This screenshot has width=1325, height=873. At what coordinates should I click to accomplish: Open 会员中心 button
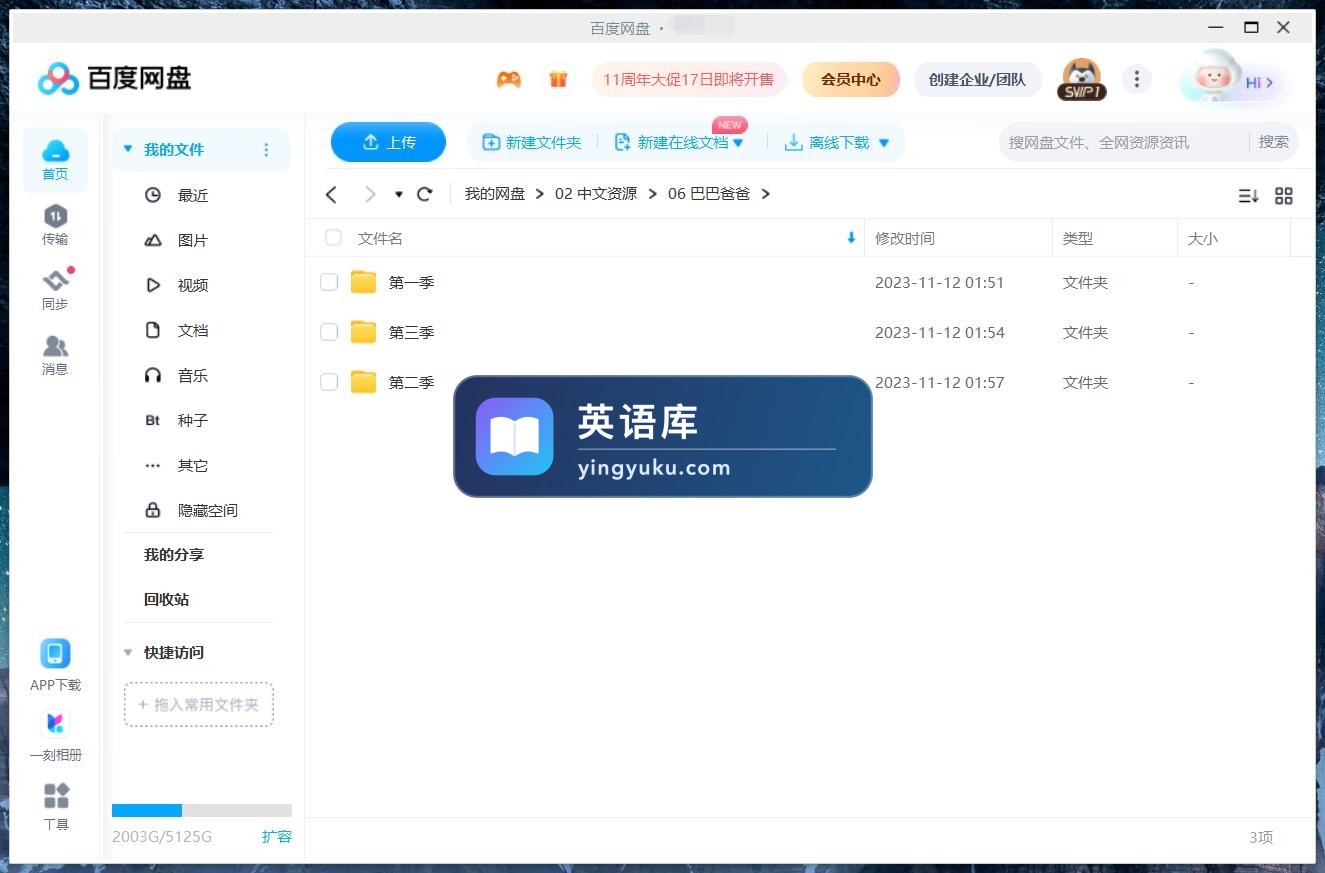851,79
